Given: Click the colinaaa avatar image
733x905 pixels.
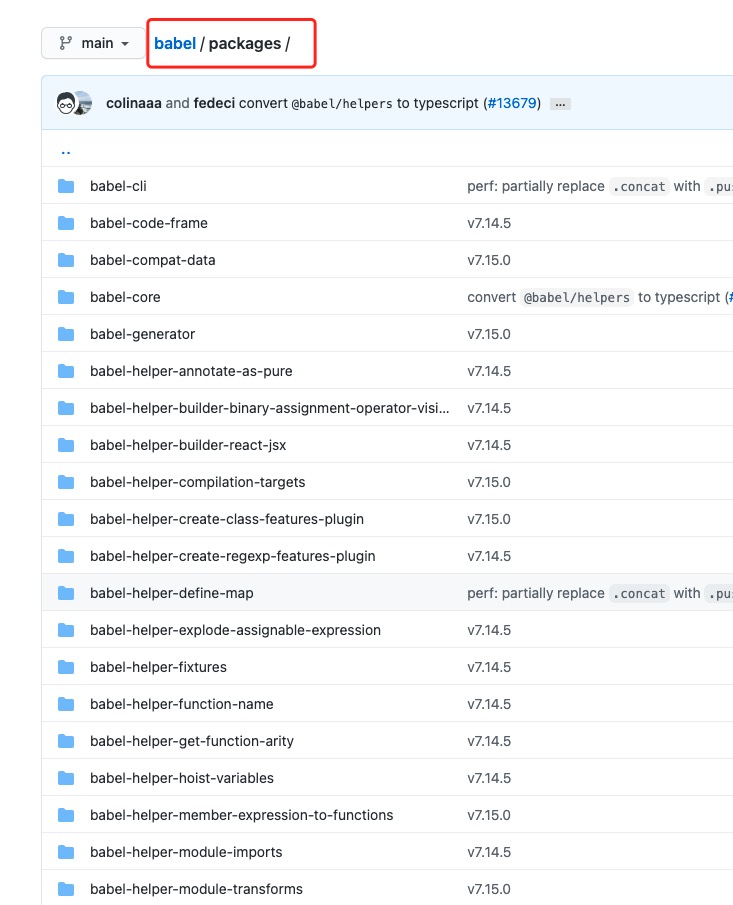Looking at the screenshot, I should click(66, 104).
